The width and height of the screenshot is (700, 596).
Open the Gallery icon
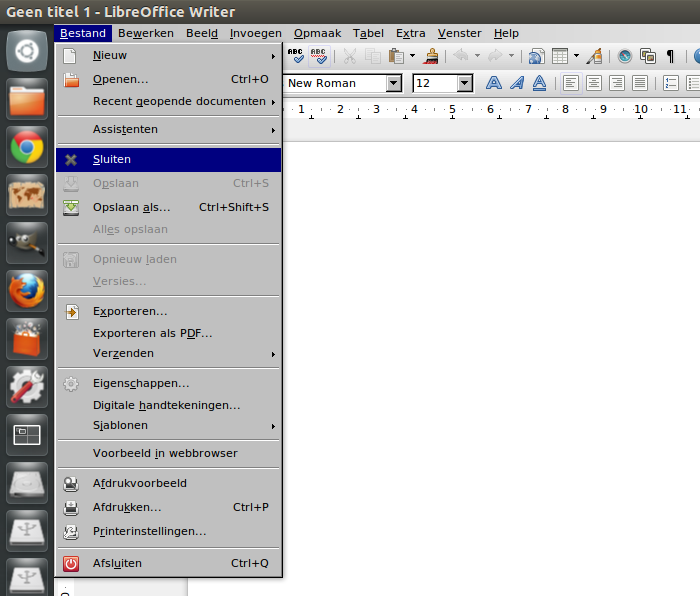tap(648, 56)
